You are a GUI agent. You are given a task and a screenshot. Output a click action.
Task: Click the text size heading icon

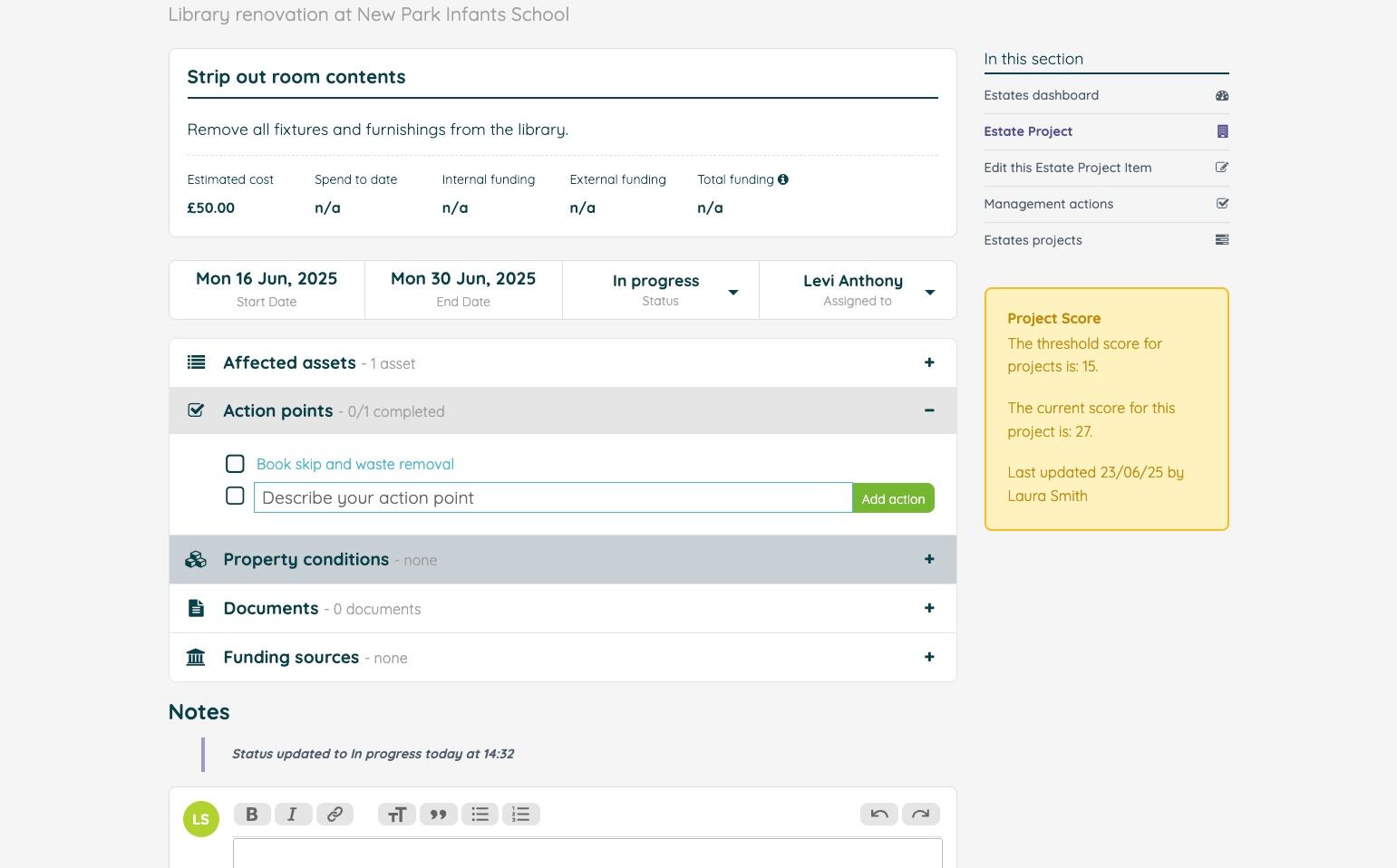[x=396, y=815]
